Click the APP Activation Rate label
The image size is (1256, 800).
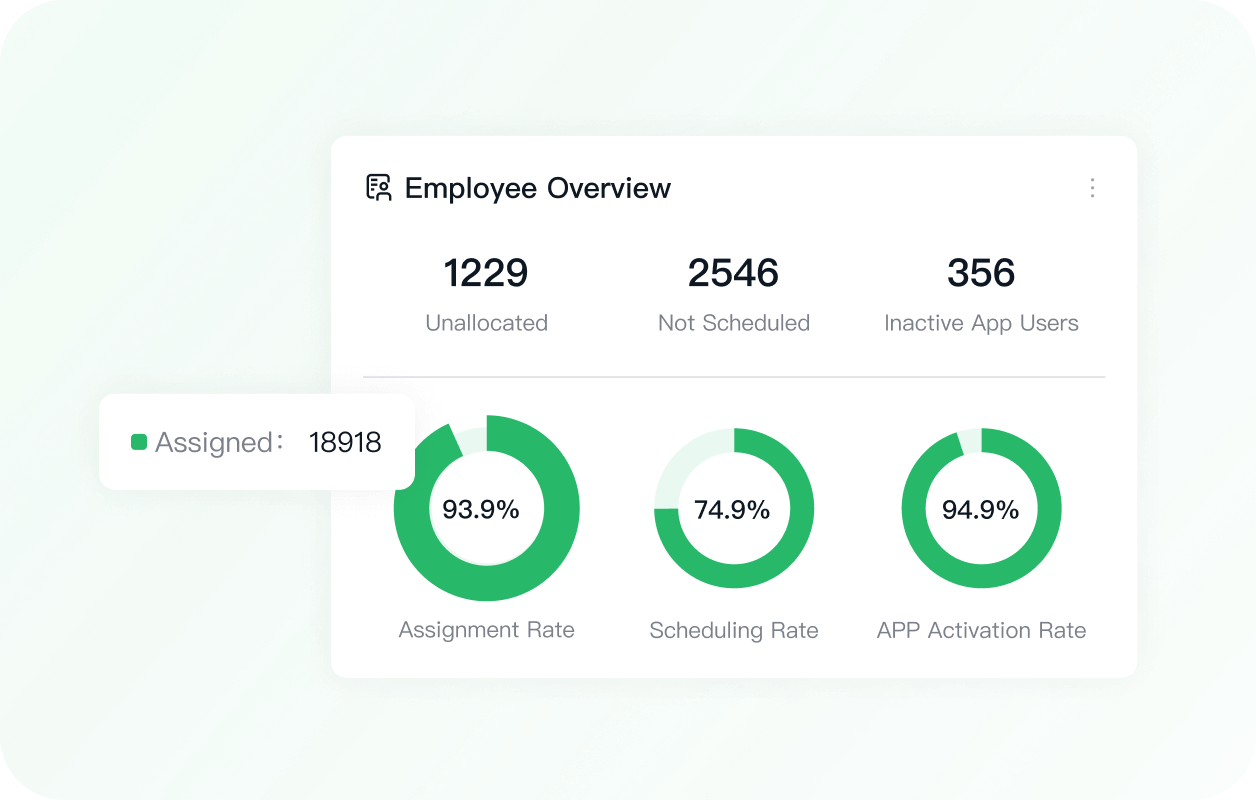click(x=980, y=631)
